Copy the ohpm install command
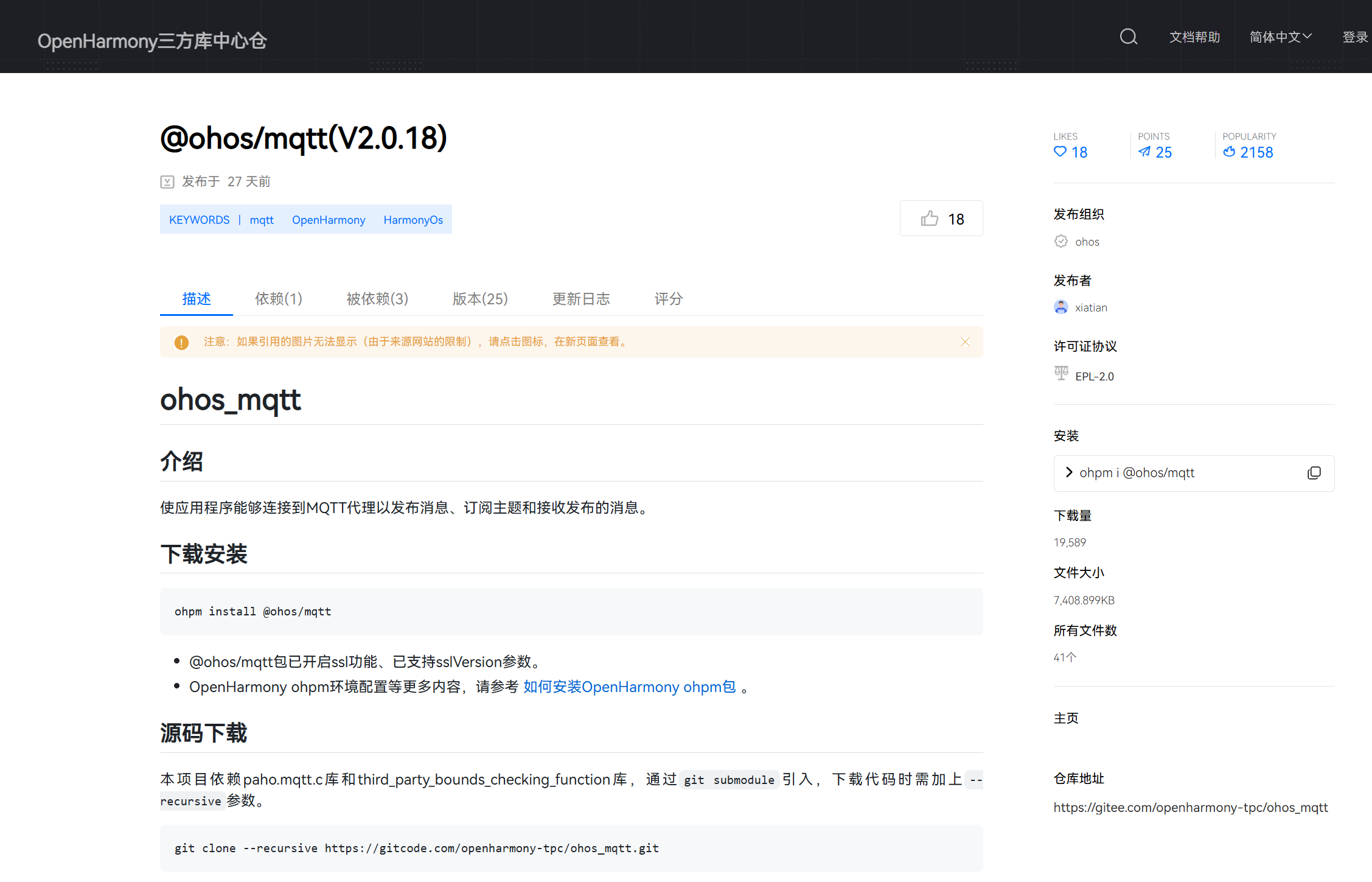 point(1314,473)
